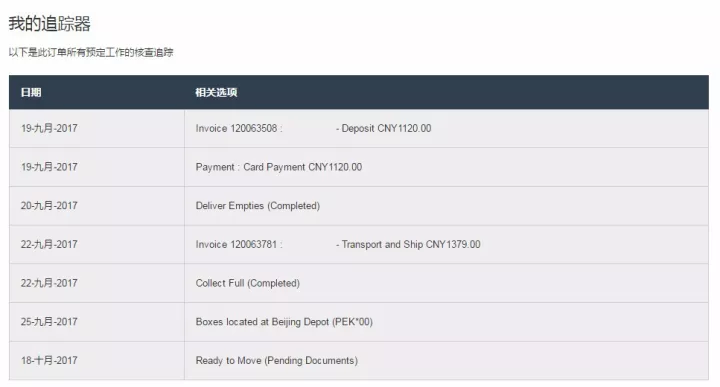Click the 我的追踪器 page heading
This screenshot has height=387, width=720.
[50, 23]
